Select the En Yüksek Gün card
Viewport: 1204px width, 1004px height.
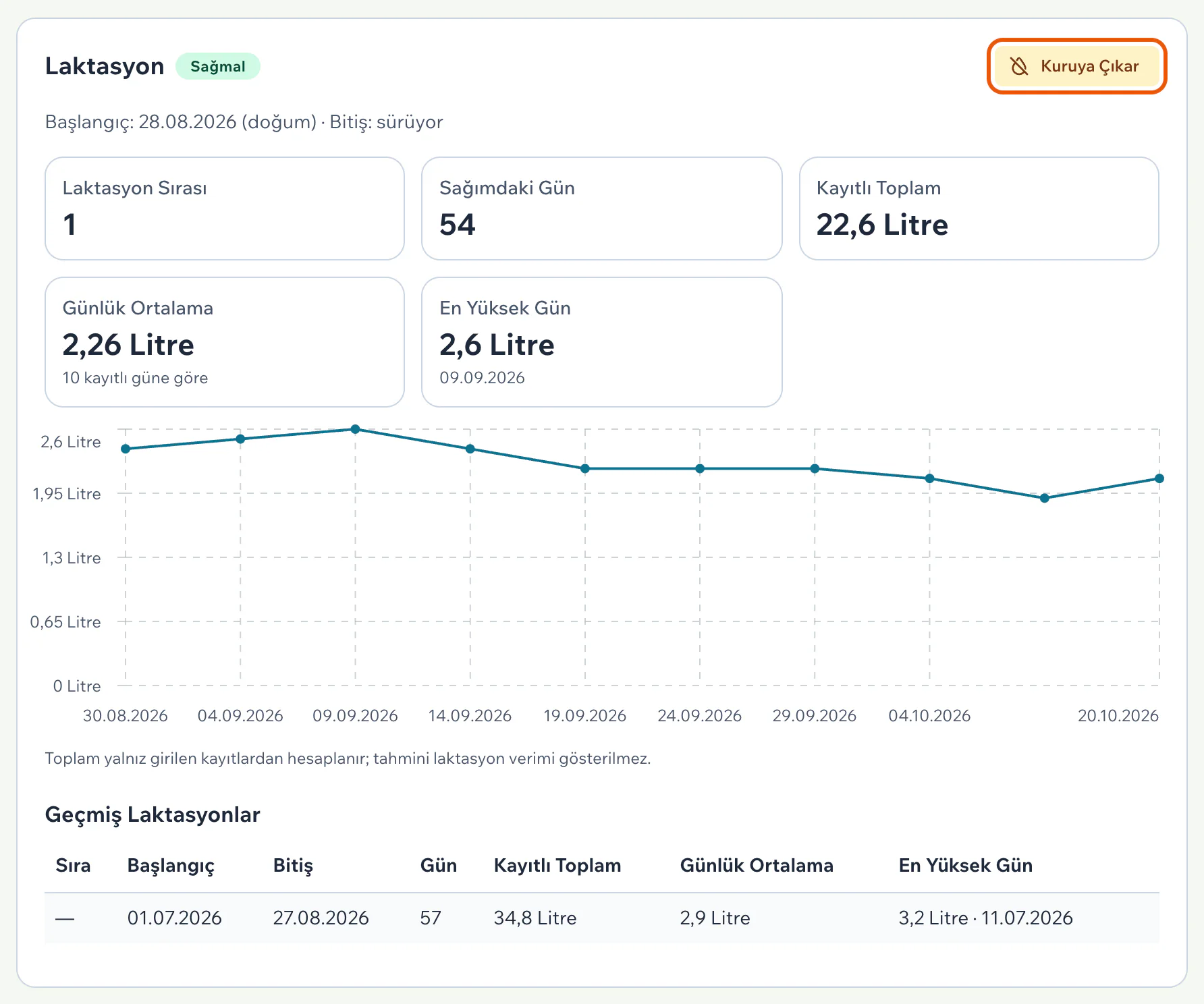pos(602,342)
